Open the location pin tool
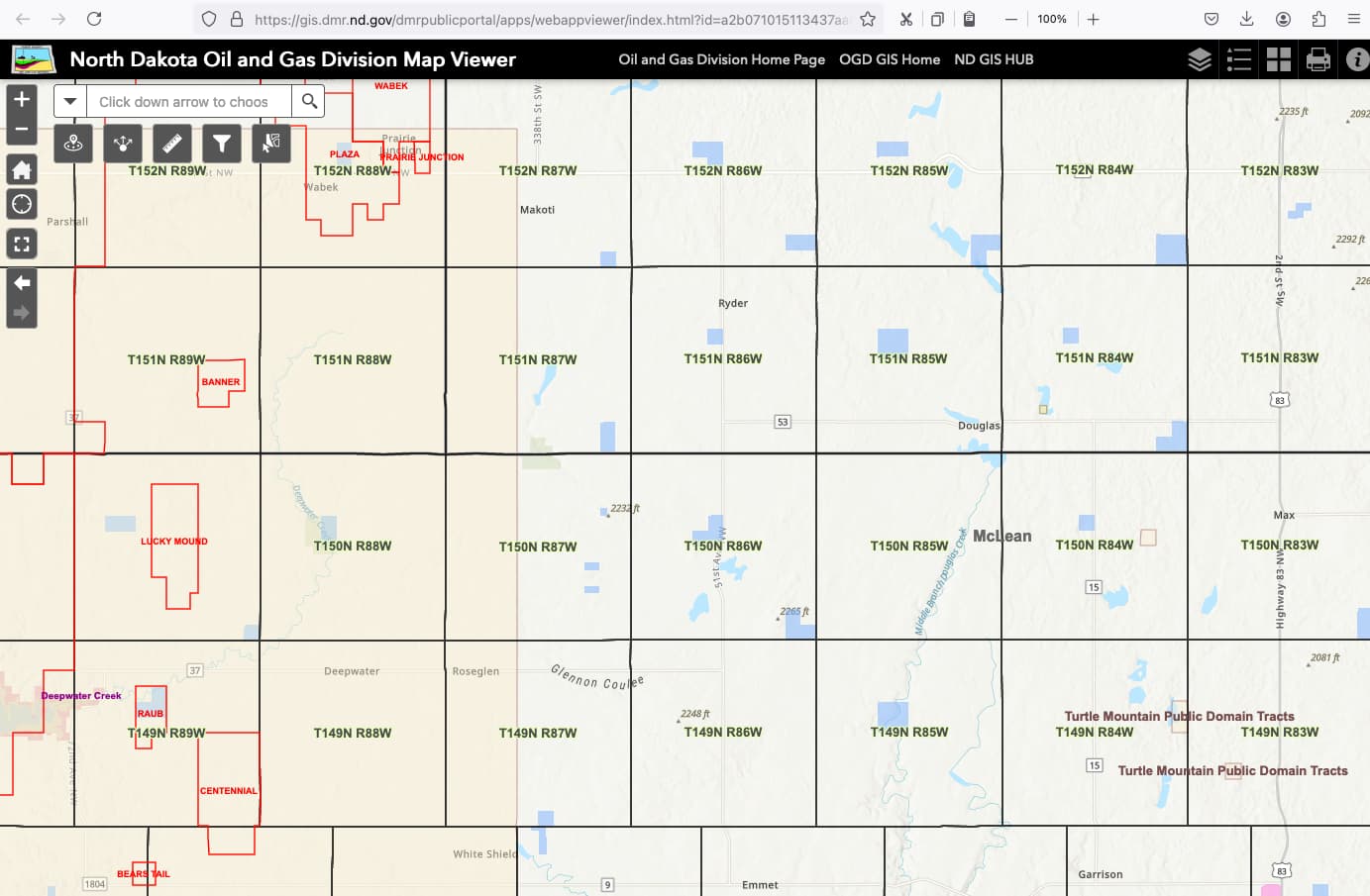Viewport: 1370px width, 896px height. pyautogui.click(x=73, y=144)
